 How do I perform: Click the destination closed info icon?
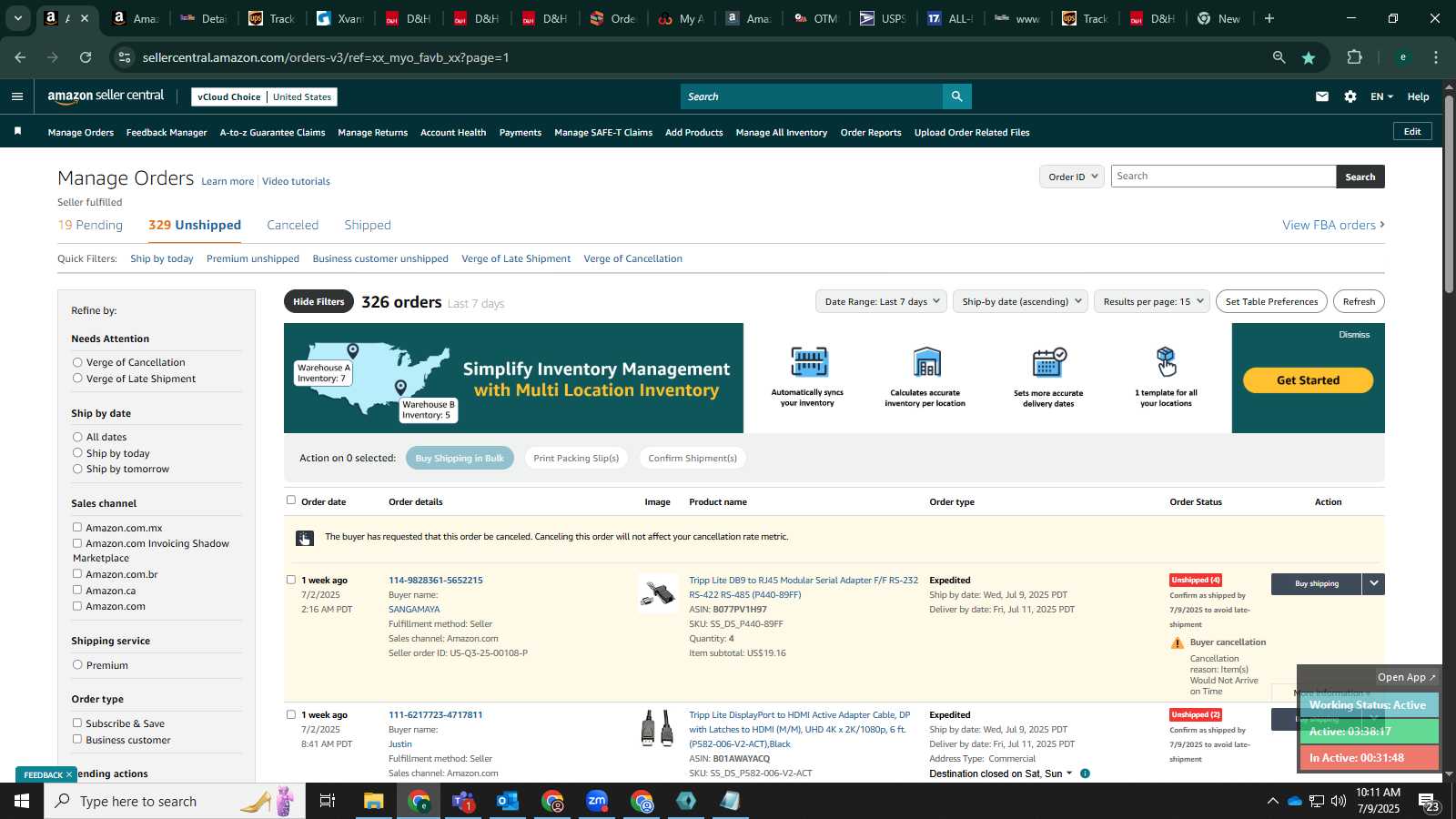(1085, 773)
